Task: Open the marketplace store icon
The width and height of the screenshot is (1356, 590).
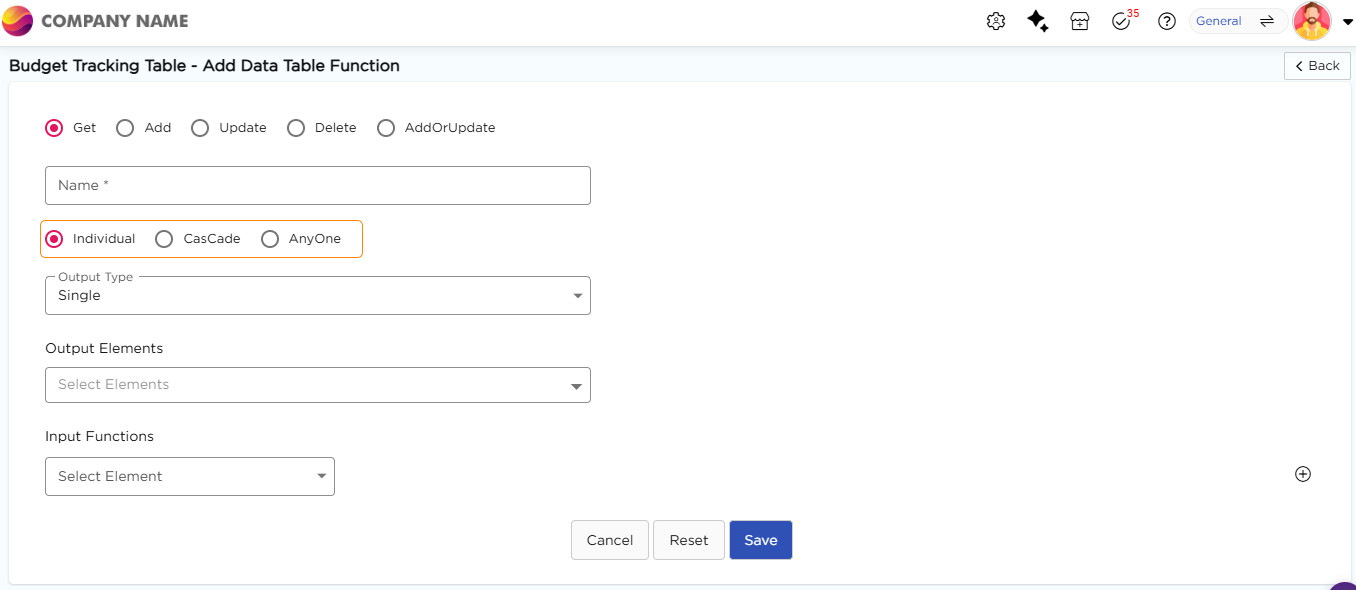Action: coord(1080,21)
